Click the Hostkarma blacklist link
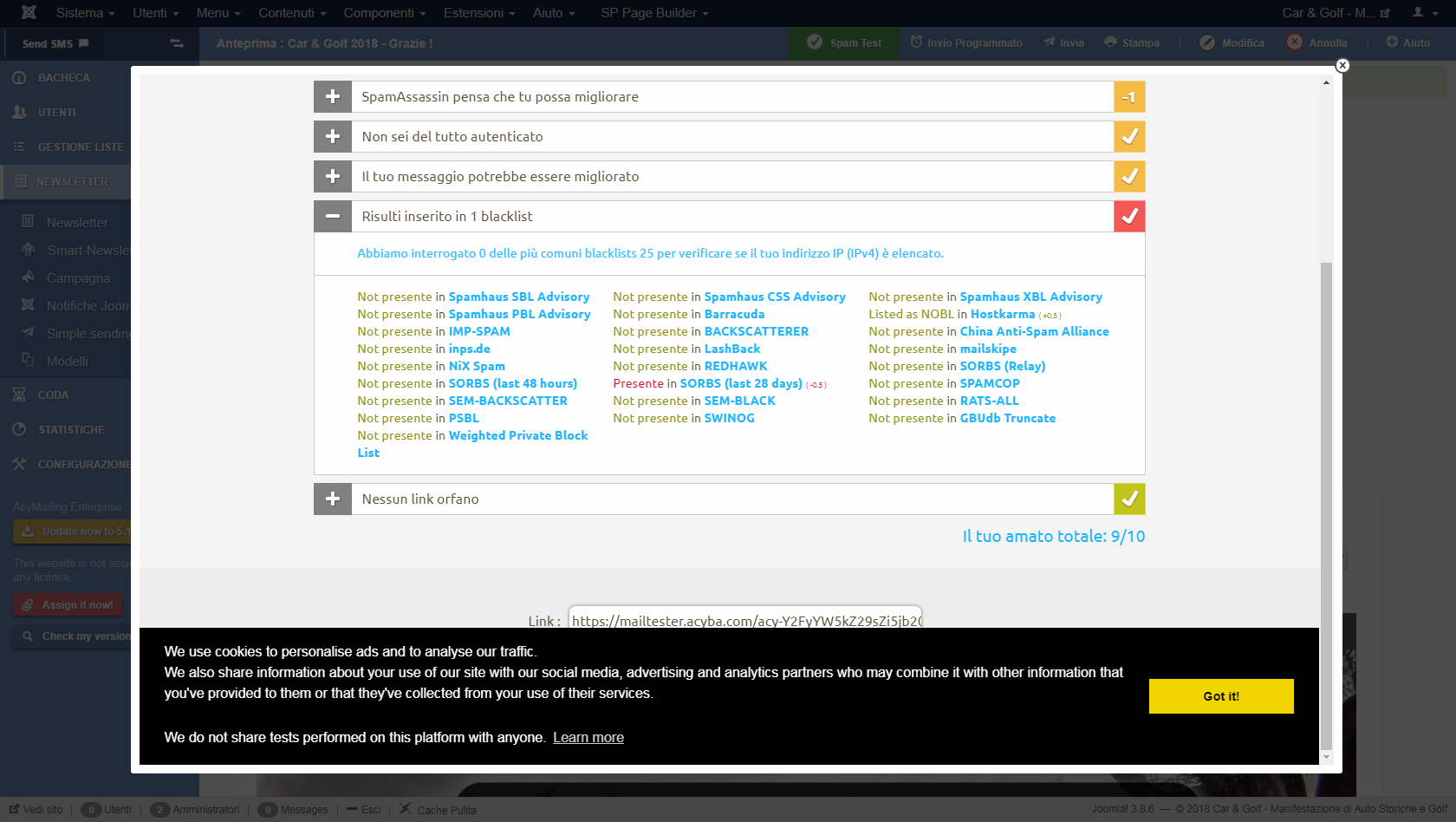Viewport: 1456px width, 822px height. (x=1003, y=315)
